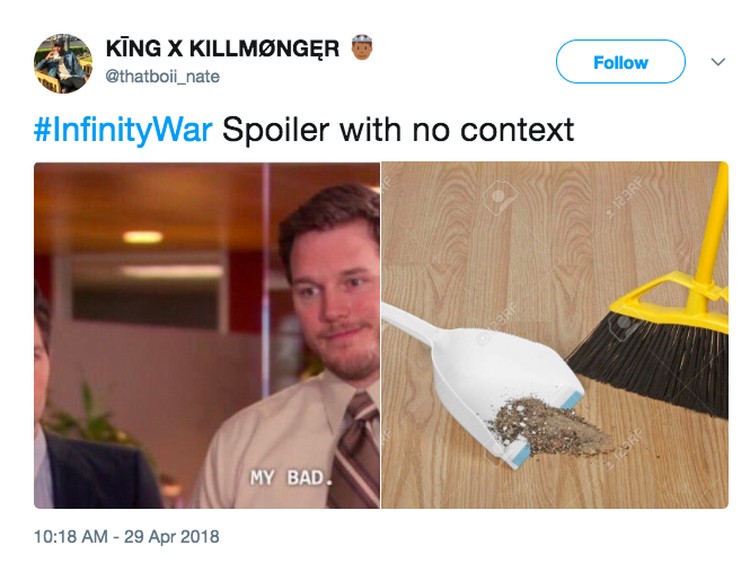
Task: Click the striped necktie in left photo
Action: [x=356, y=452]
